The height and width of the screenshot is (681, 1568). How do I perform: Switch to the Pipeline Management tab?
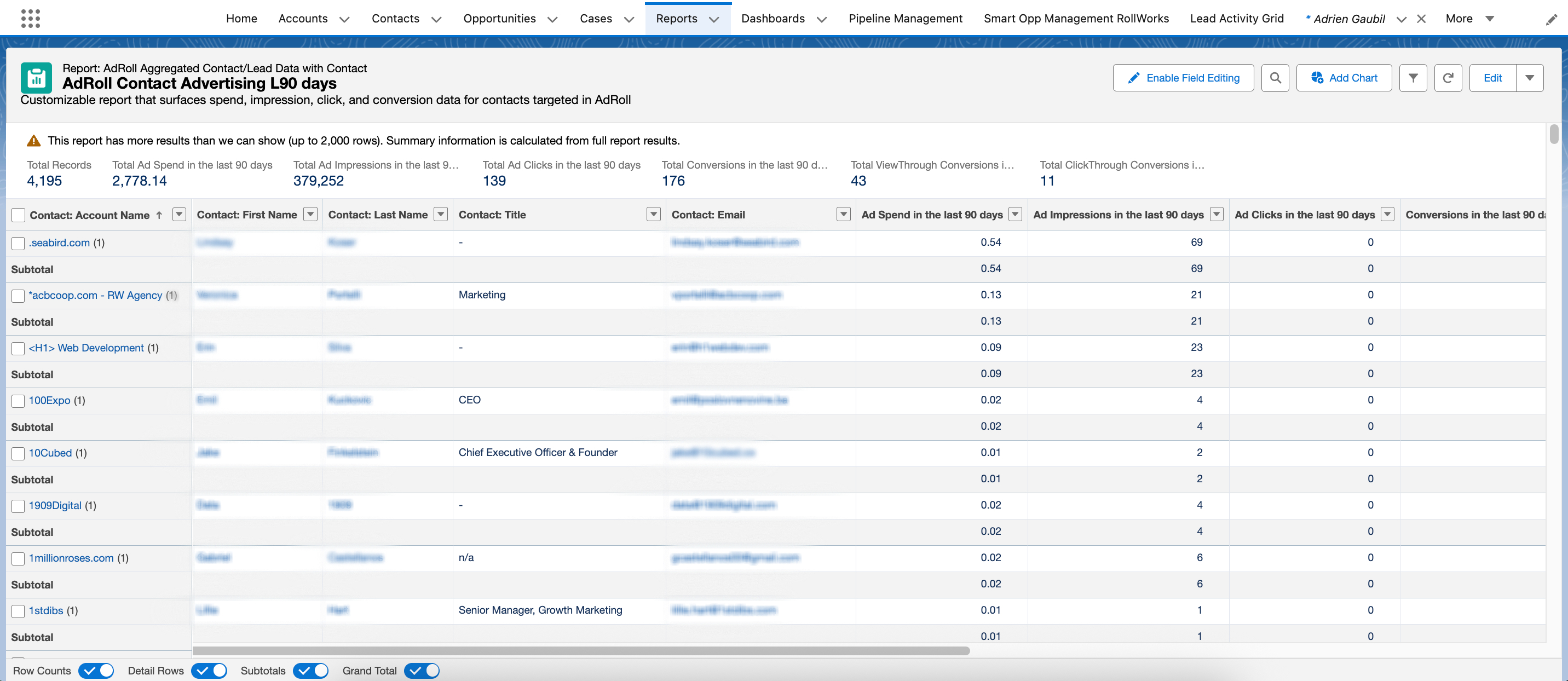[x=905, y=19]
